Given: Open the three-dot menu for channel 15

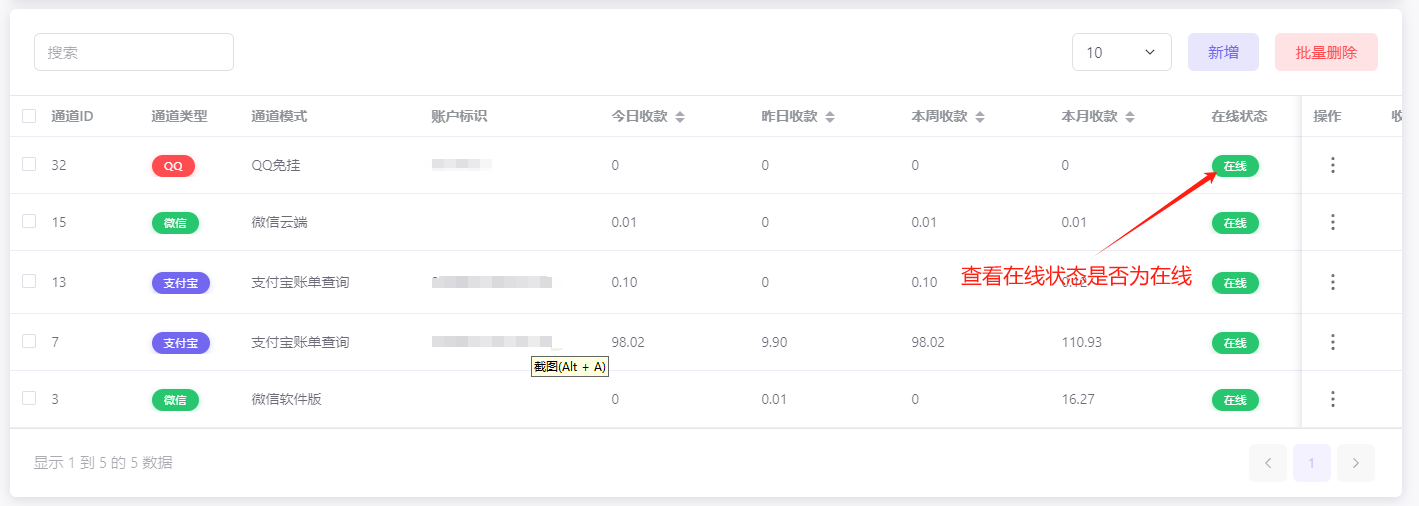Looking at the screenshot, I should click(1332, 222).
